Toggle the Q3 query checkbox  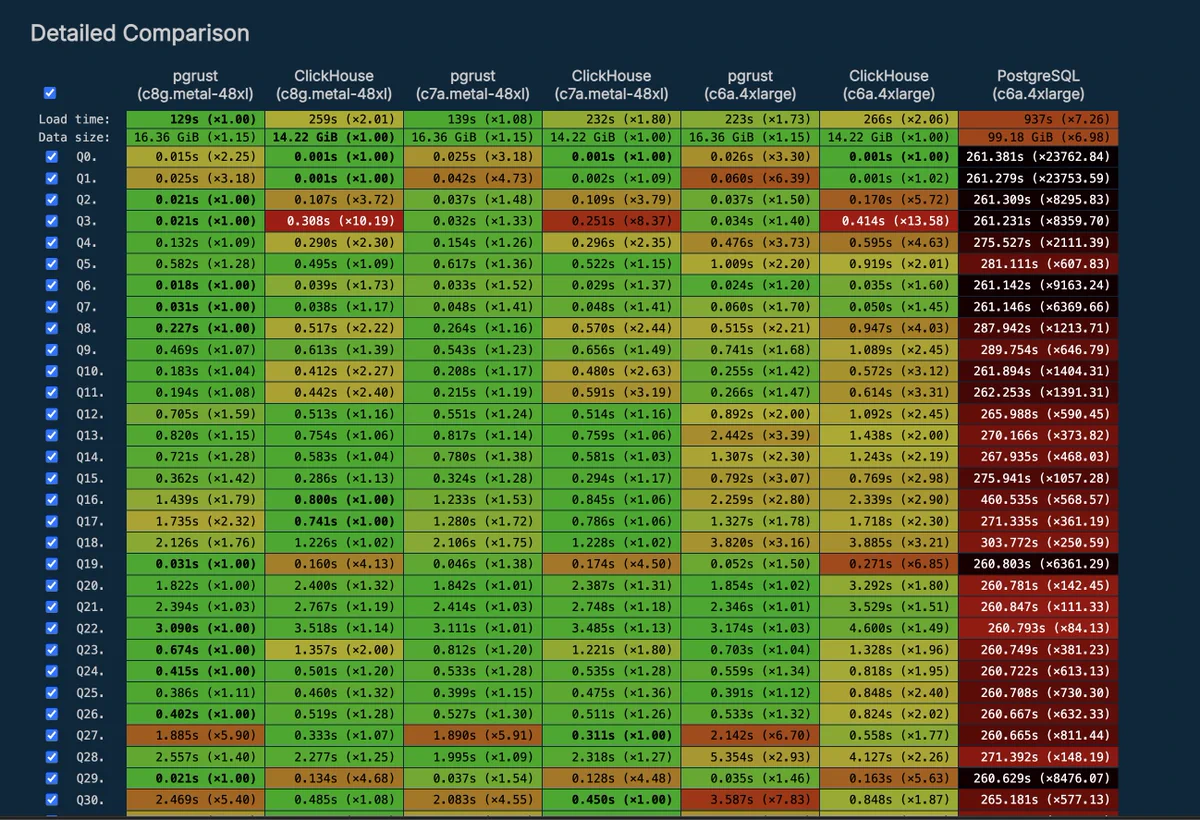pos(51,221)
